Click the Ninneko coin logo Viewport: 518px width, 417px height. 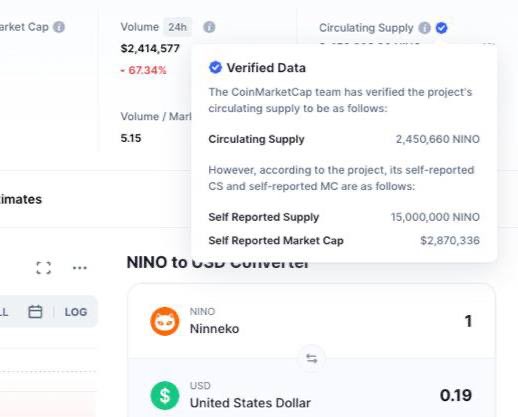(x=164, y=321)
